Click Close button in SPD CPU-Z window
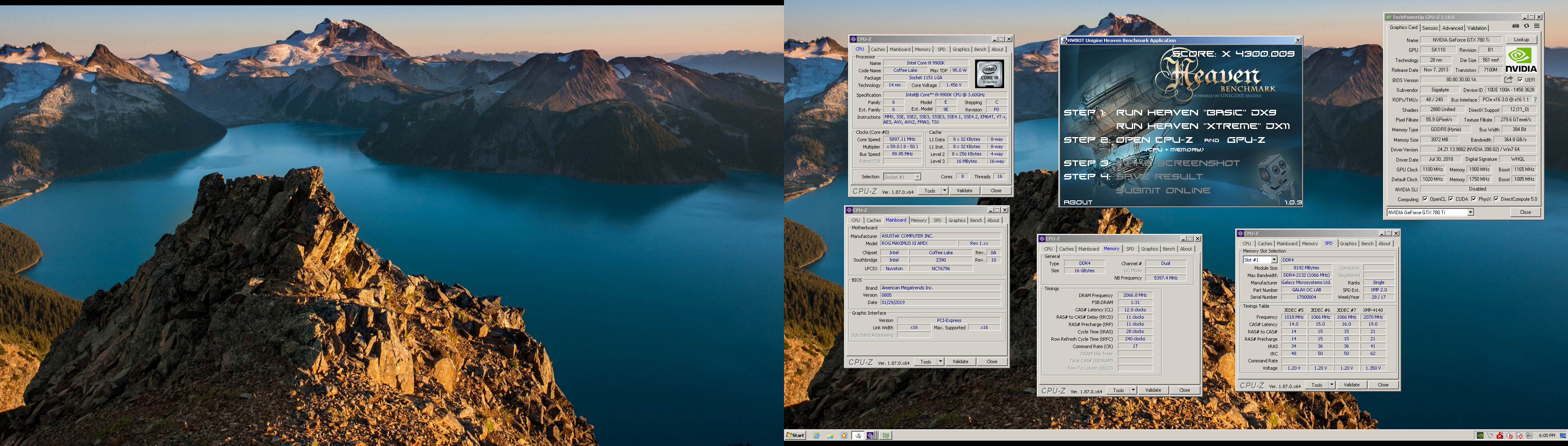 [x=1383, y=384]
